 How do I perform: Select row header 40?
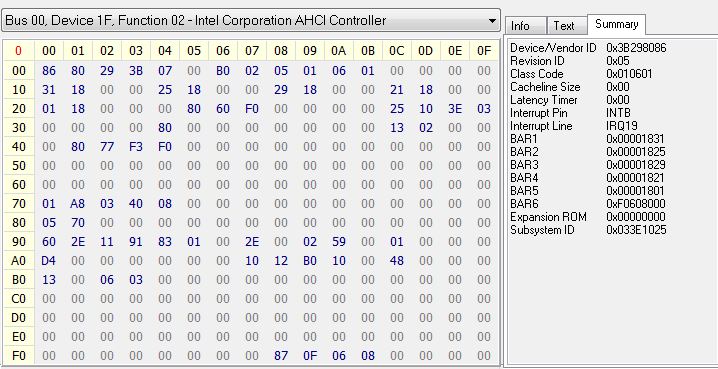(x=18, y=147)
